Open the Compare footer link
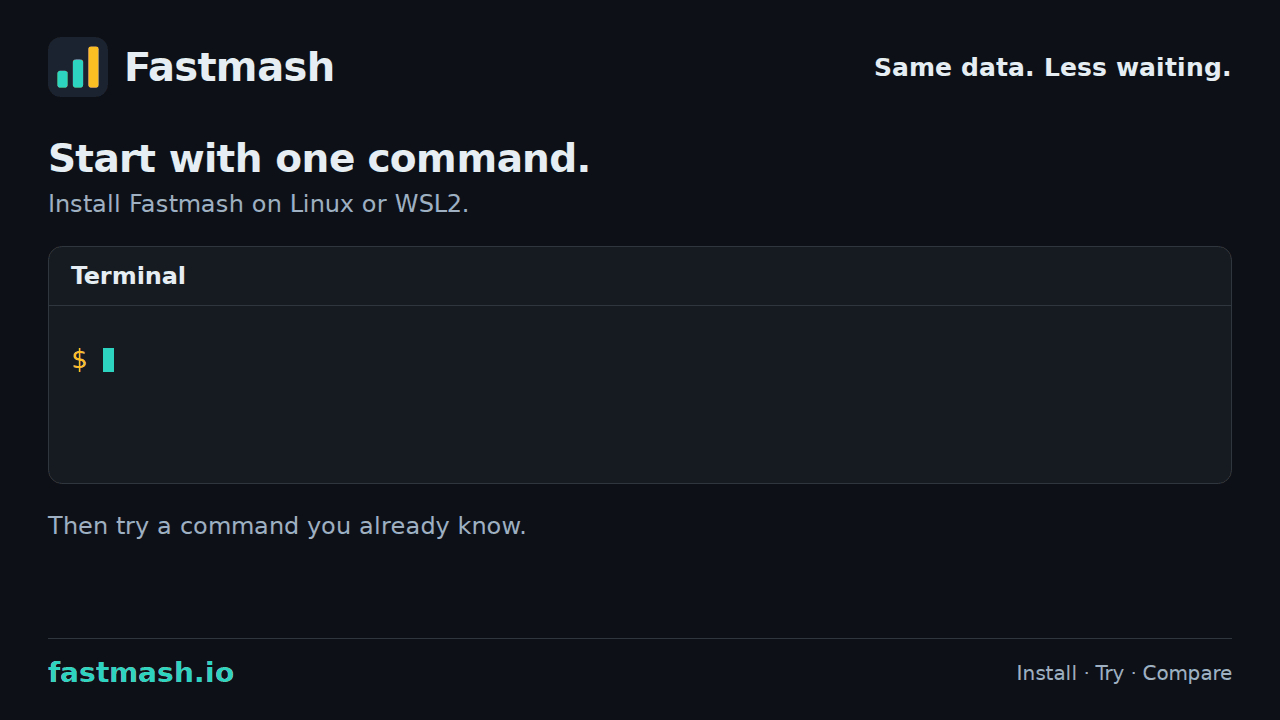The width and height of the screenshot is (1280, 720). [x=1187, y=673]
